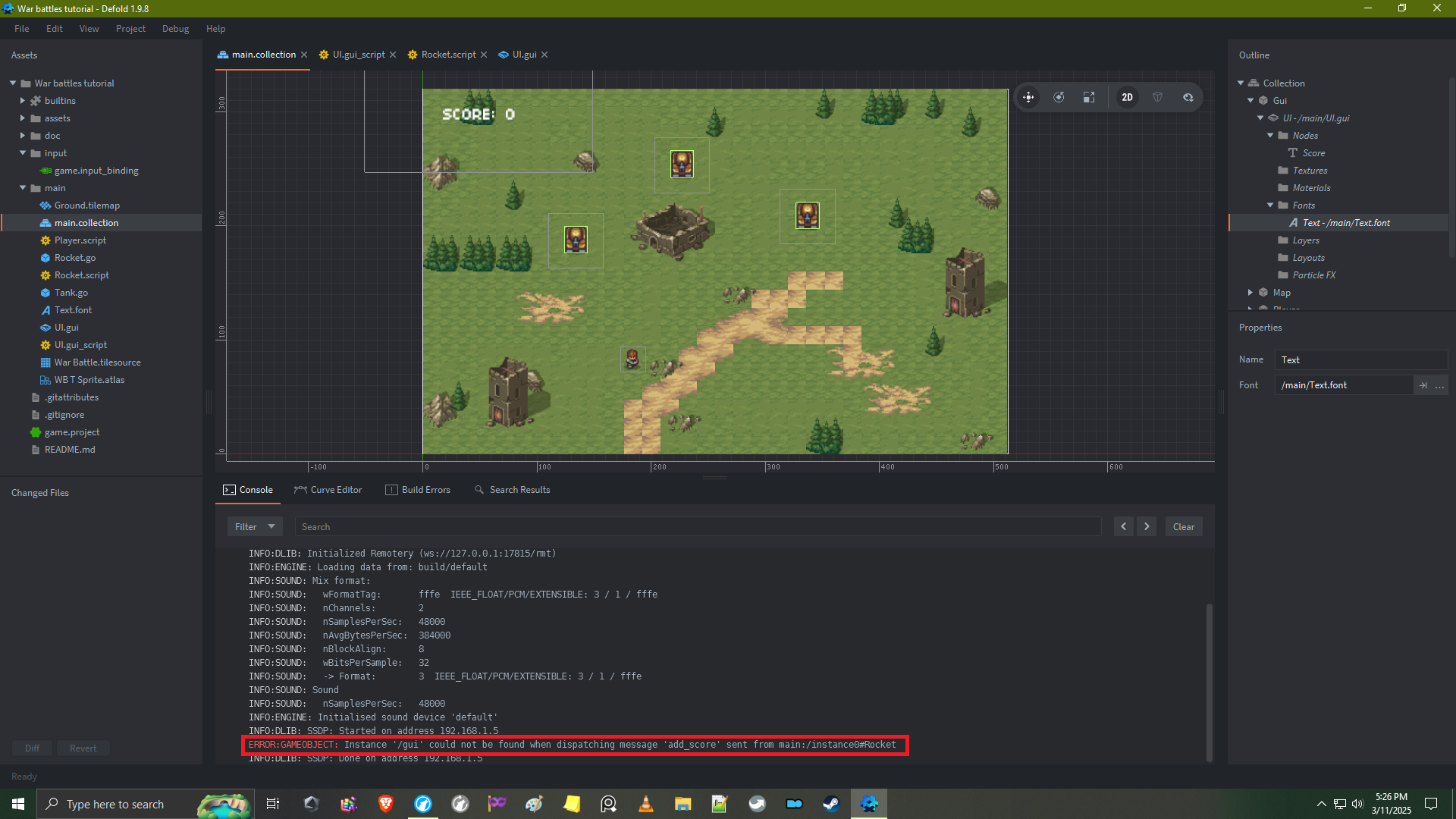Screen dimensions: 1456x819
Task: Click the browse ellipsis beside Font field
Action: click(x=1439, y=385)
